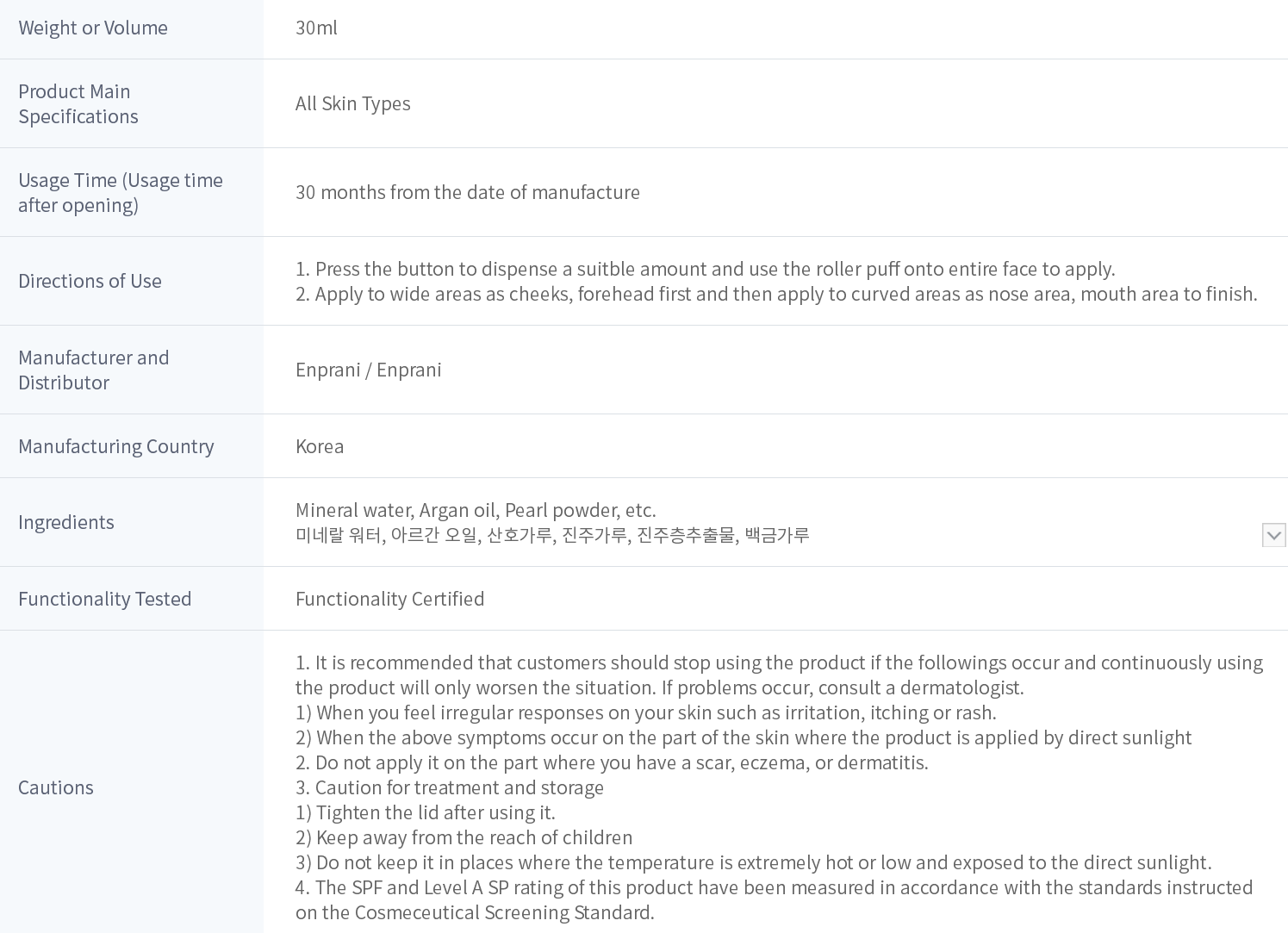The height and width of the screenshot is (933, 1288).
Task: Select the Usage Time row label
Action: tap(121, 192)
